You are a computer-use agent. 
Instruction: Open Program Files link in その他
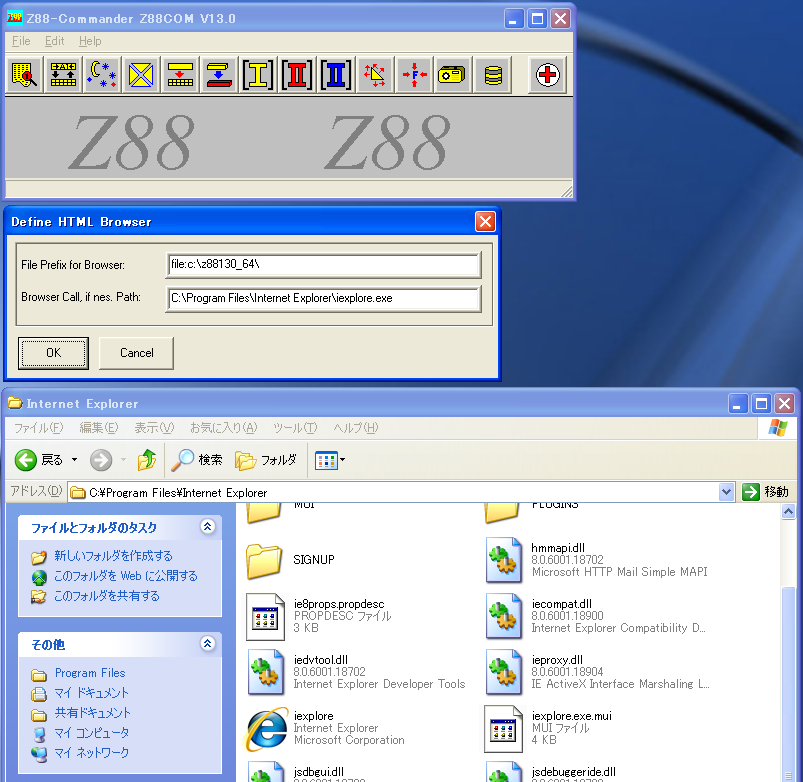pyautogui.click(x=90, y=673)
